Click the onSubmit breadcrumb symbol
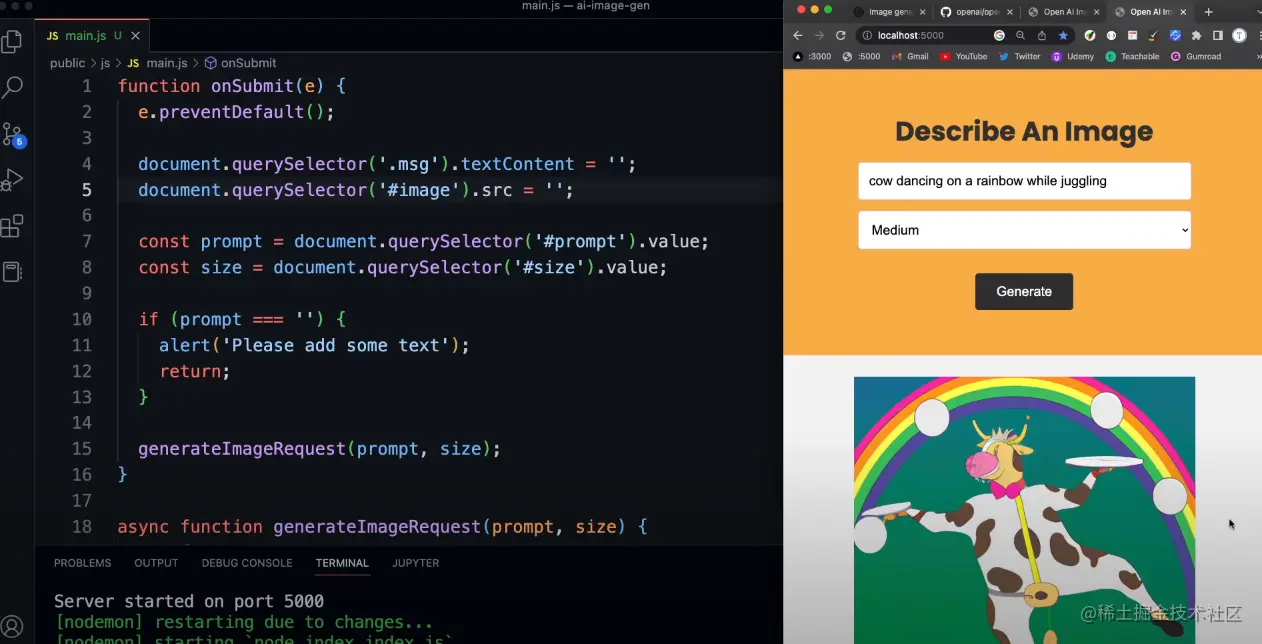 coord(240,63)
